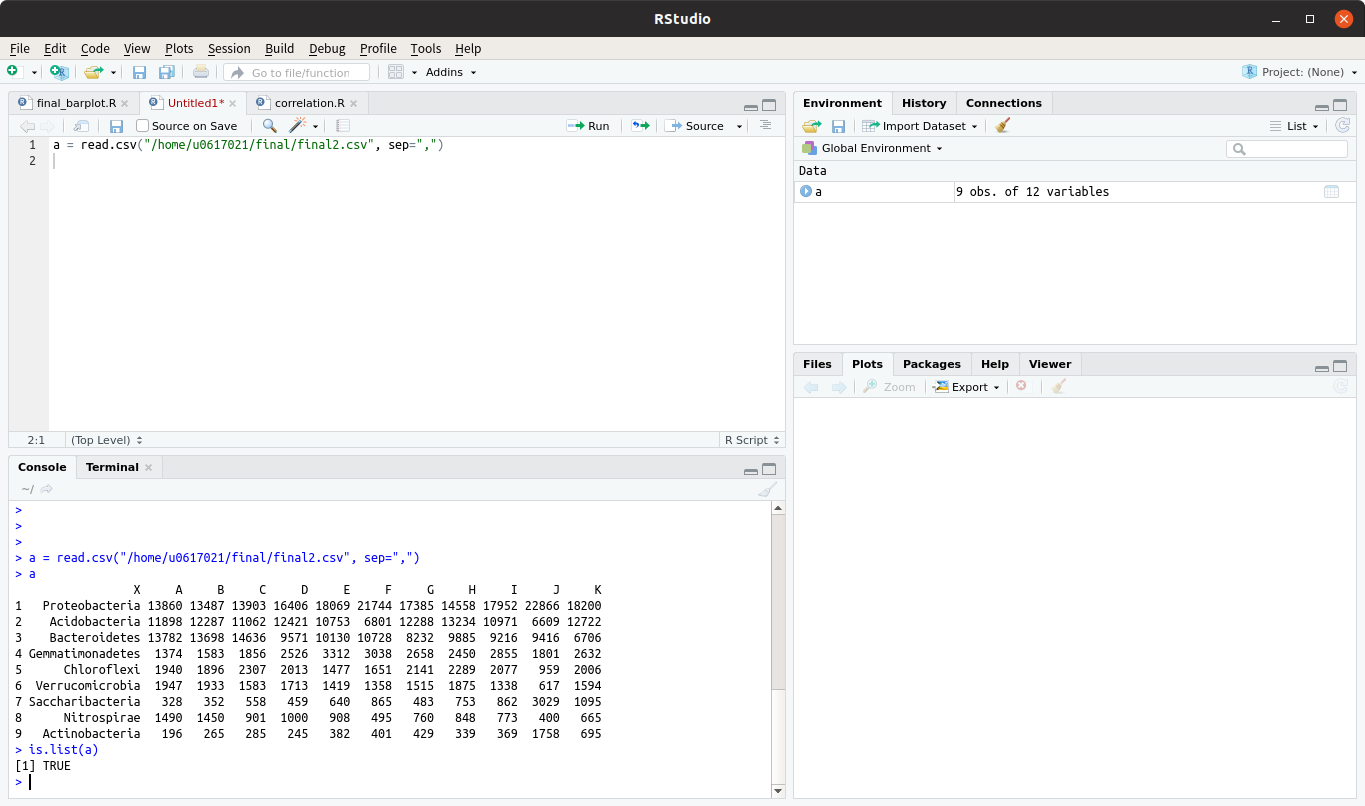This screenshot has width=1365, height=806.
Task: Expand data frame a in the Environment
Action: point(806,192)
